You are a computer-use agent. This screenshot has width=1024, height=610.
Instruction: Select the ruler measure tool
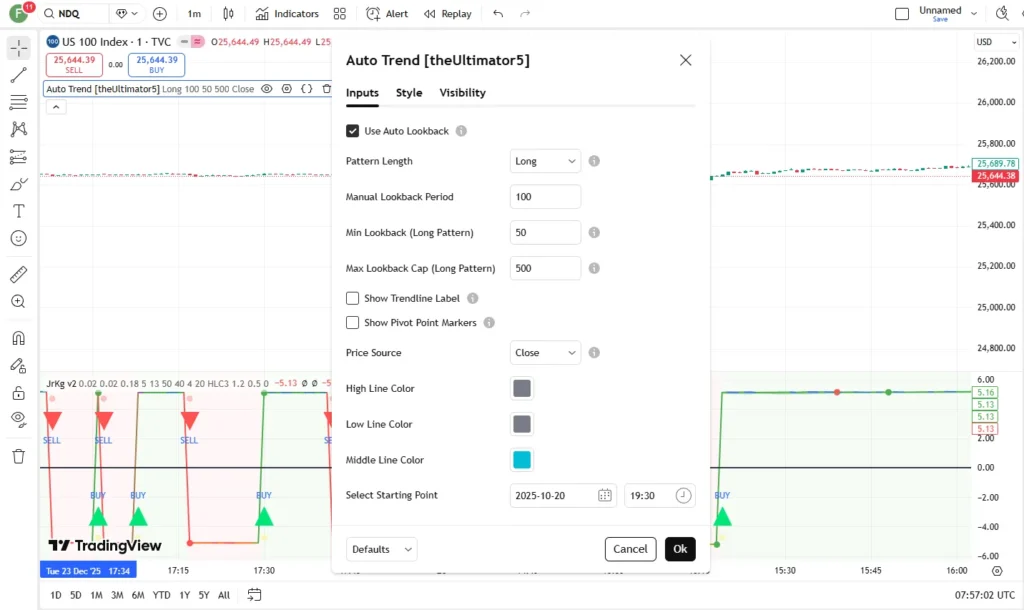18,274
